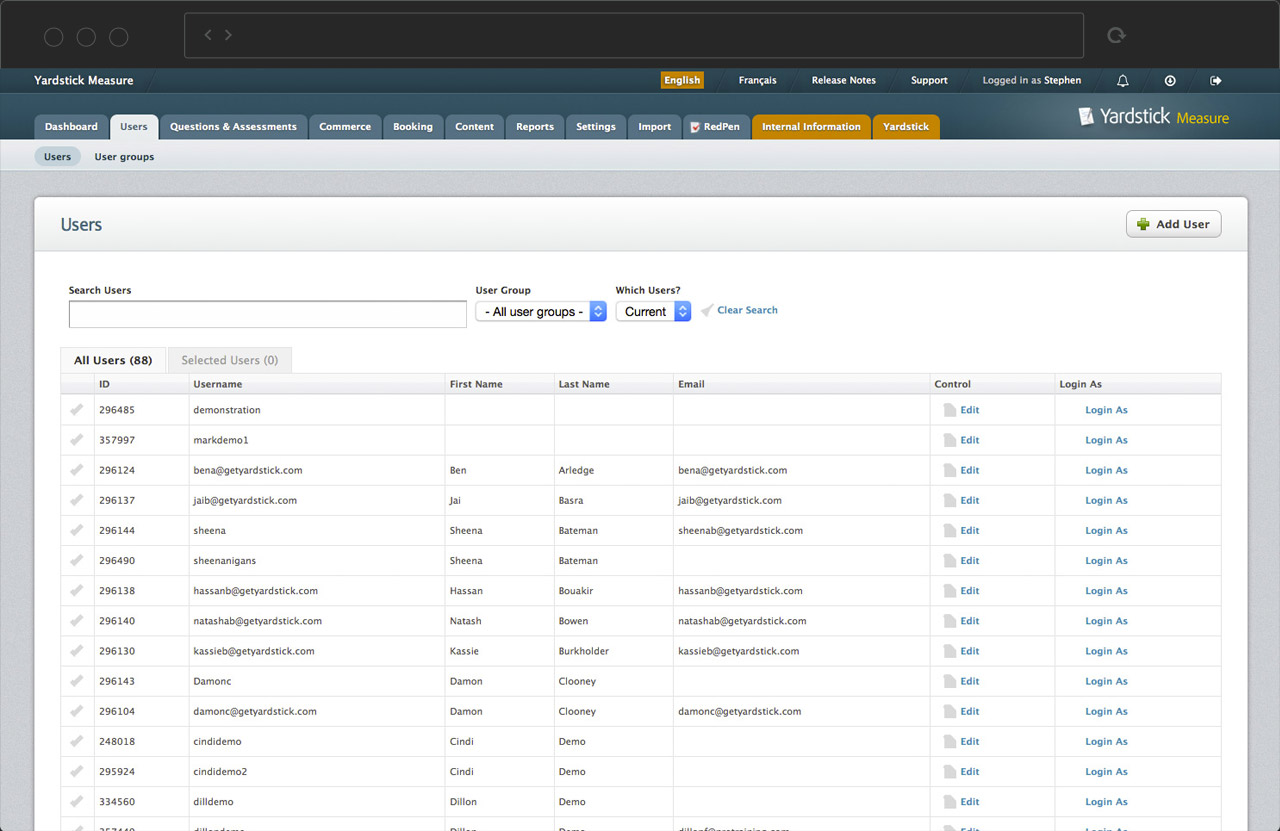Click the logout arrow icon

pos(1216,81)
